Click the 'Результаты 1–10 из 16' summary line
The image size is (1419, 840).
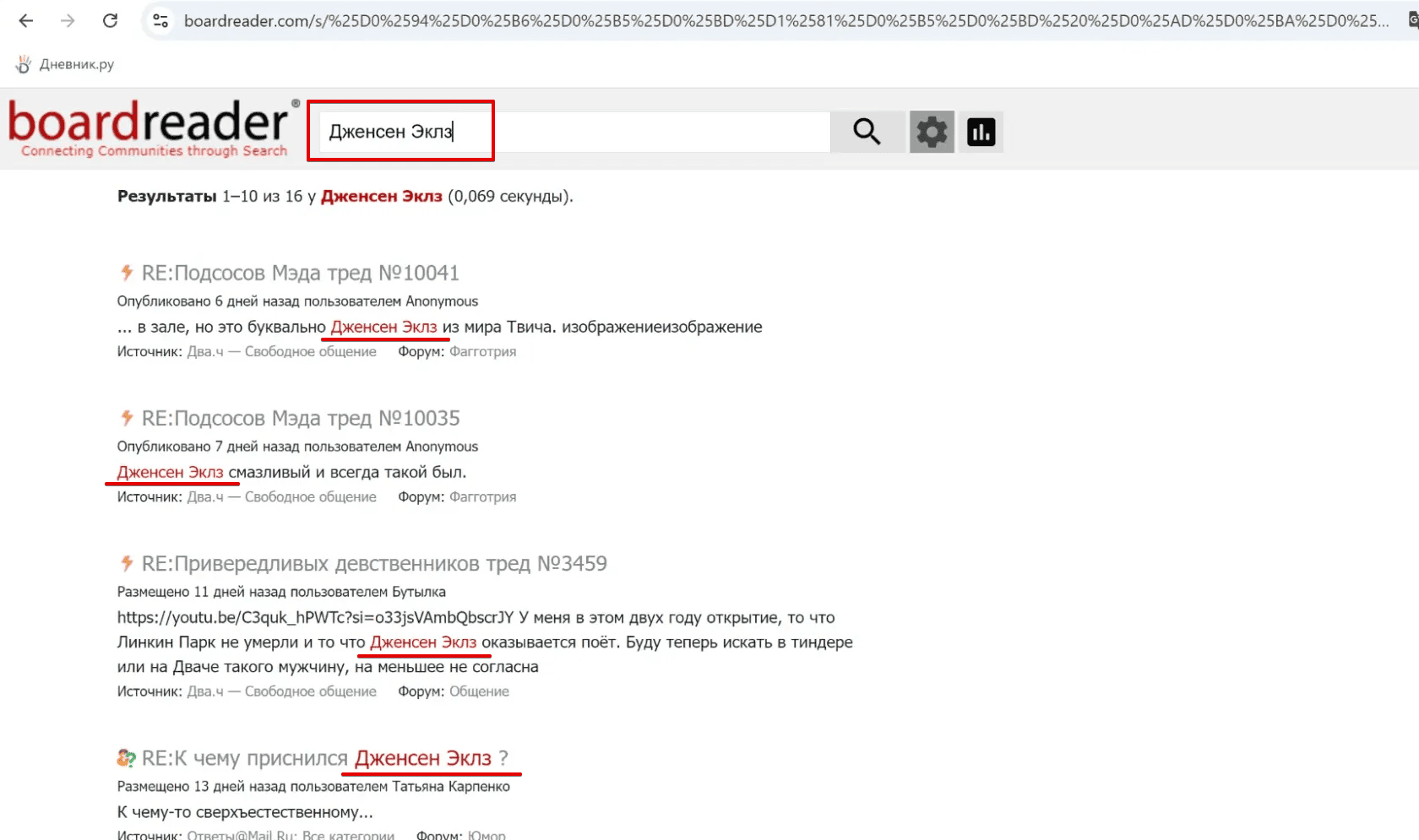345,196
